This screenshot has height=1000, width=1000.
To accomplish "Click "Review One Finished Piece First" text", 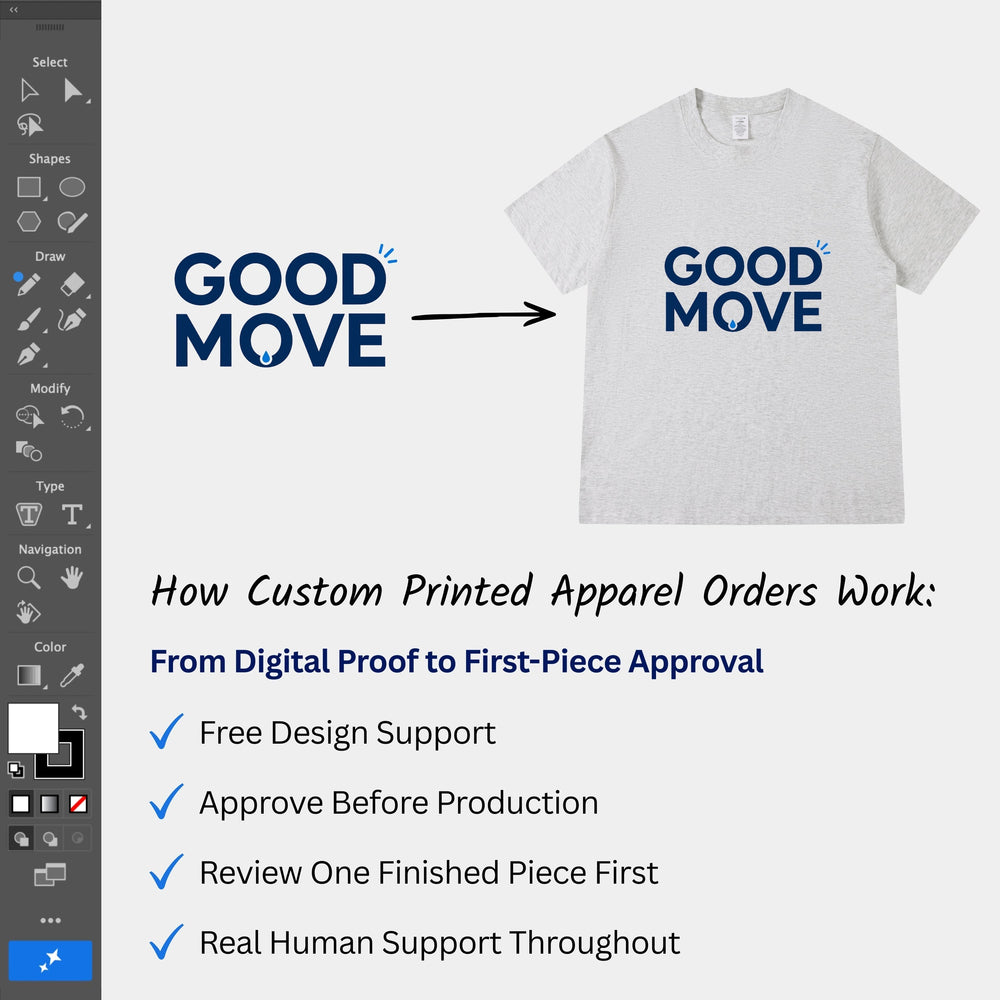I will [429, 873].
